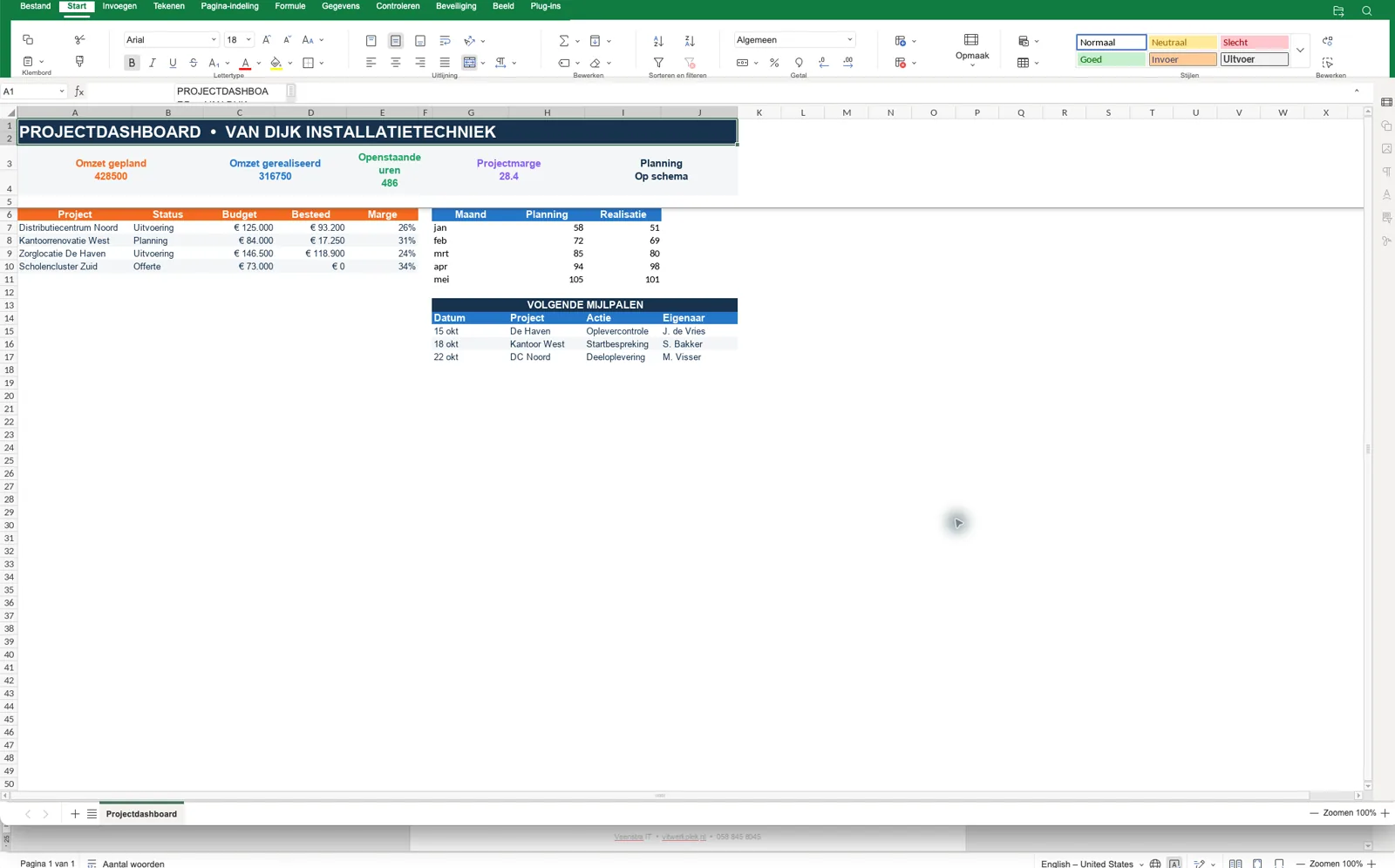The image size is (1395, 868).
Task: Toggle center horizontal alignment
Action: (x=396, y=63)
